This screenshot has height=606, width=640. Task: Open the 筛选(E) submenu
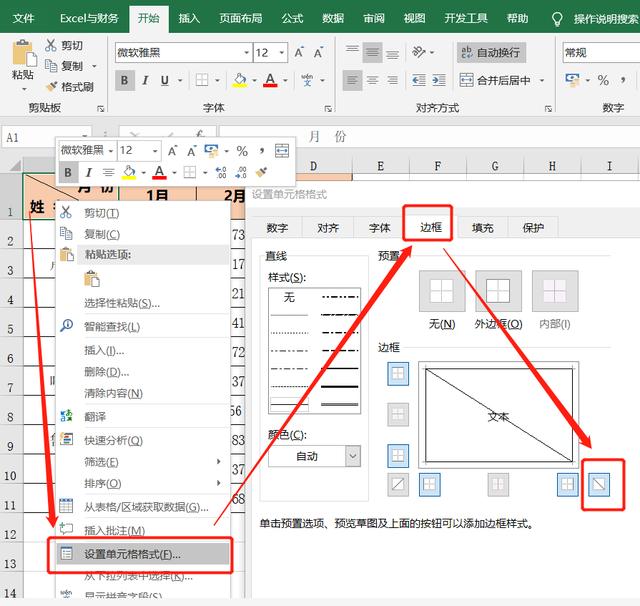(143, 462)
